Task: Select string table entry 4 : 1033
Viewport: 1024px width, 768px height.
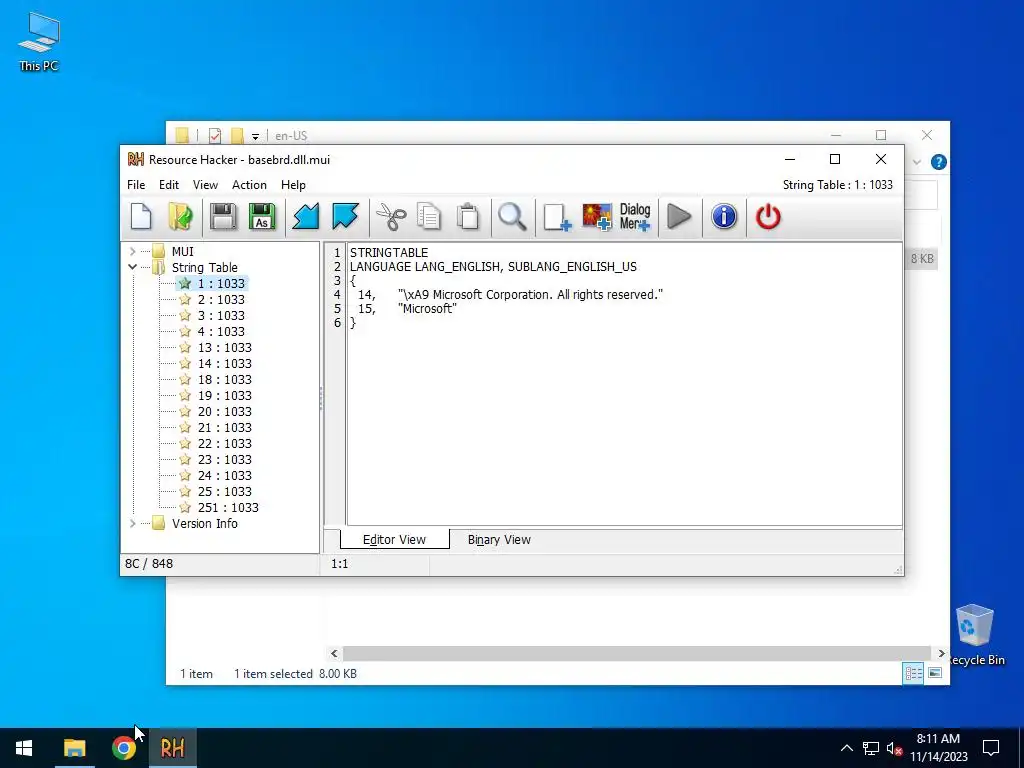Action: tap(221, 332)
